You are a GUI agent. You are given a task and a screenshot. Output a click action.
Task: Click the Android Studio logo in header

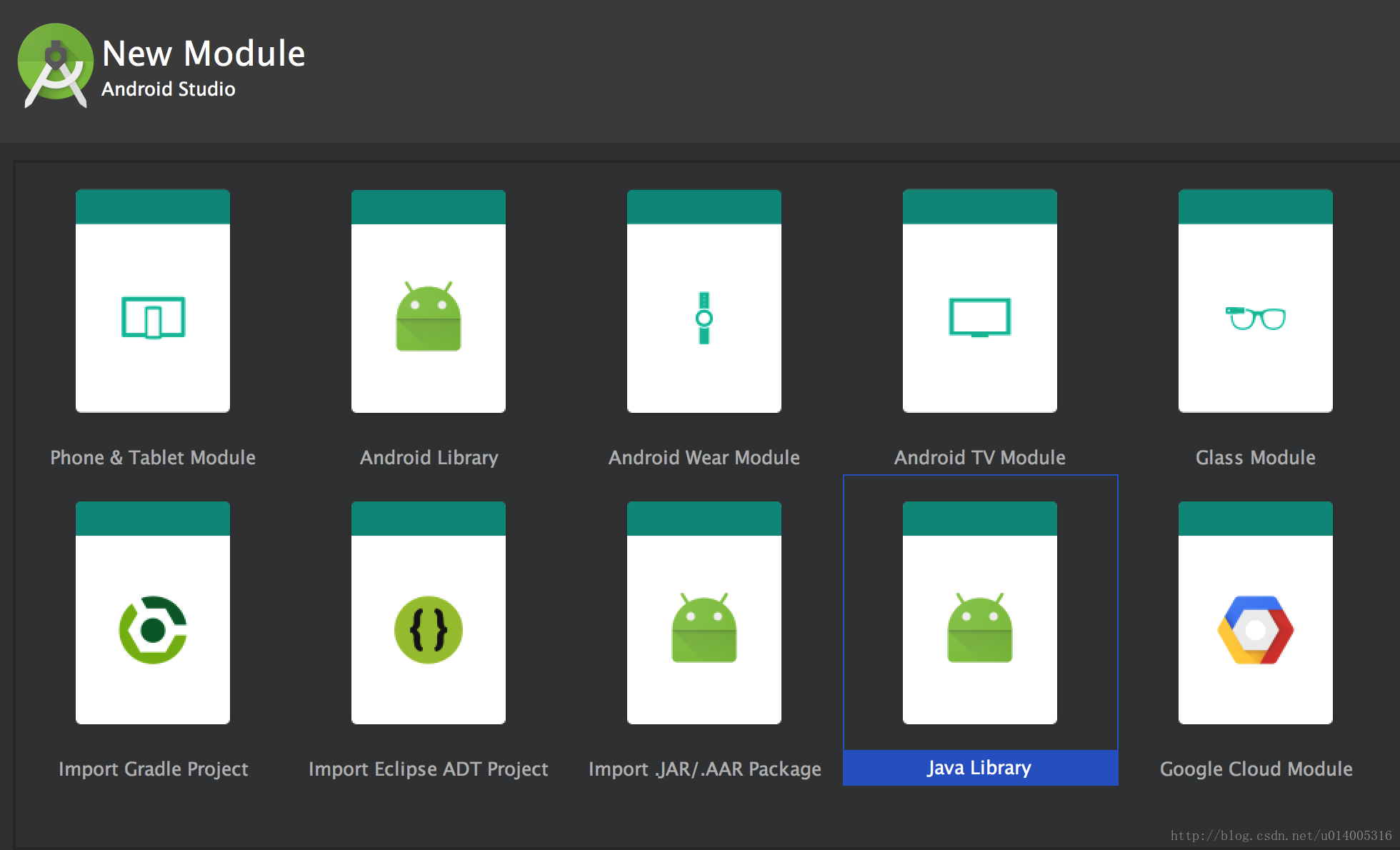click(x=56, y=66)
